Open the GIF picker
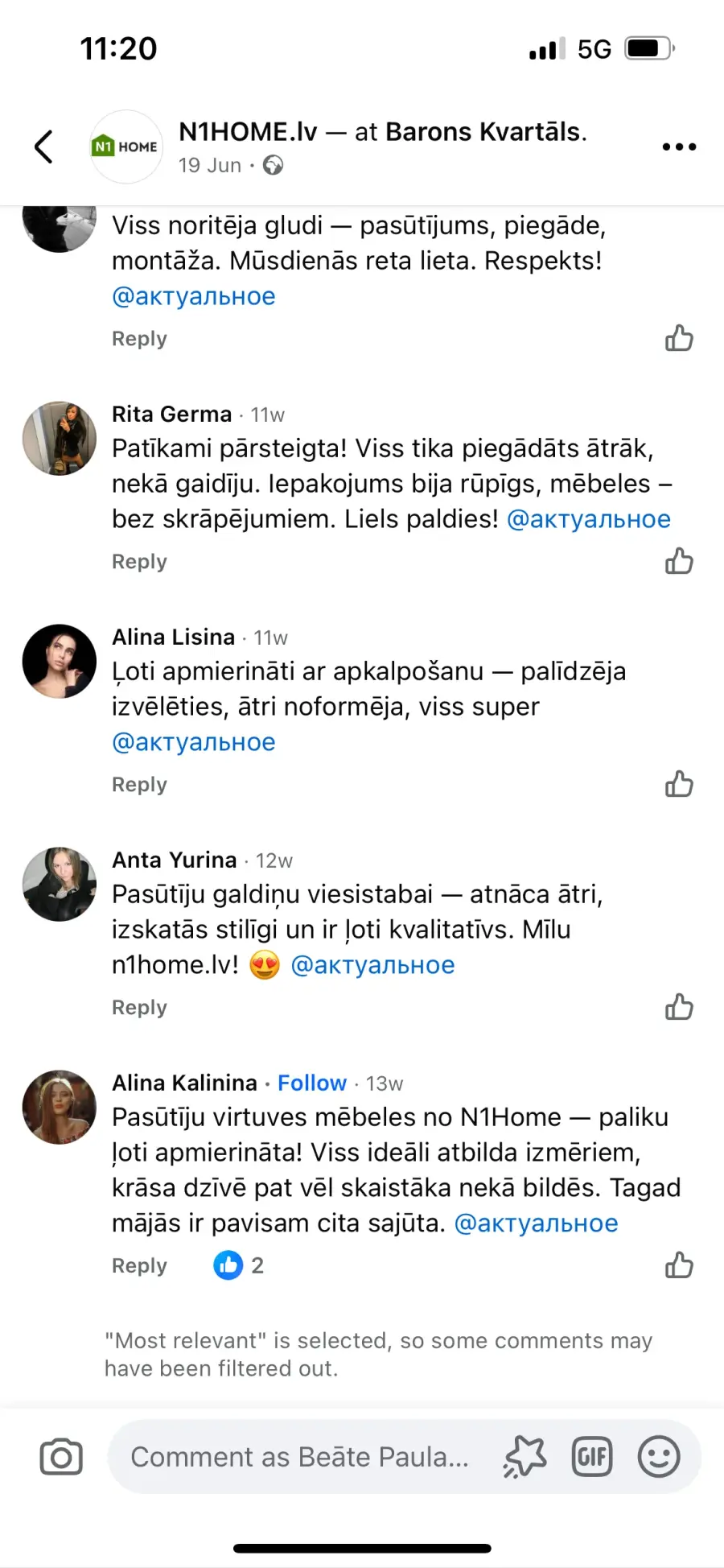 (592, 1457)
